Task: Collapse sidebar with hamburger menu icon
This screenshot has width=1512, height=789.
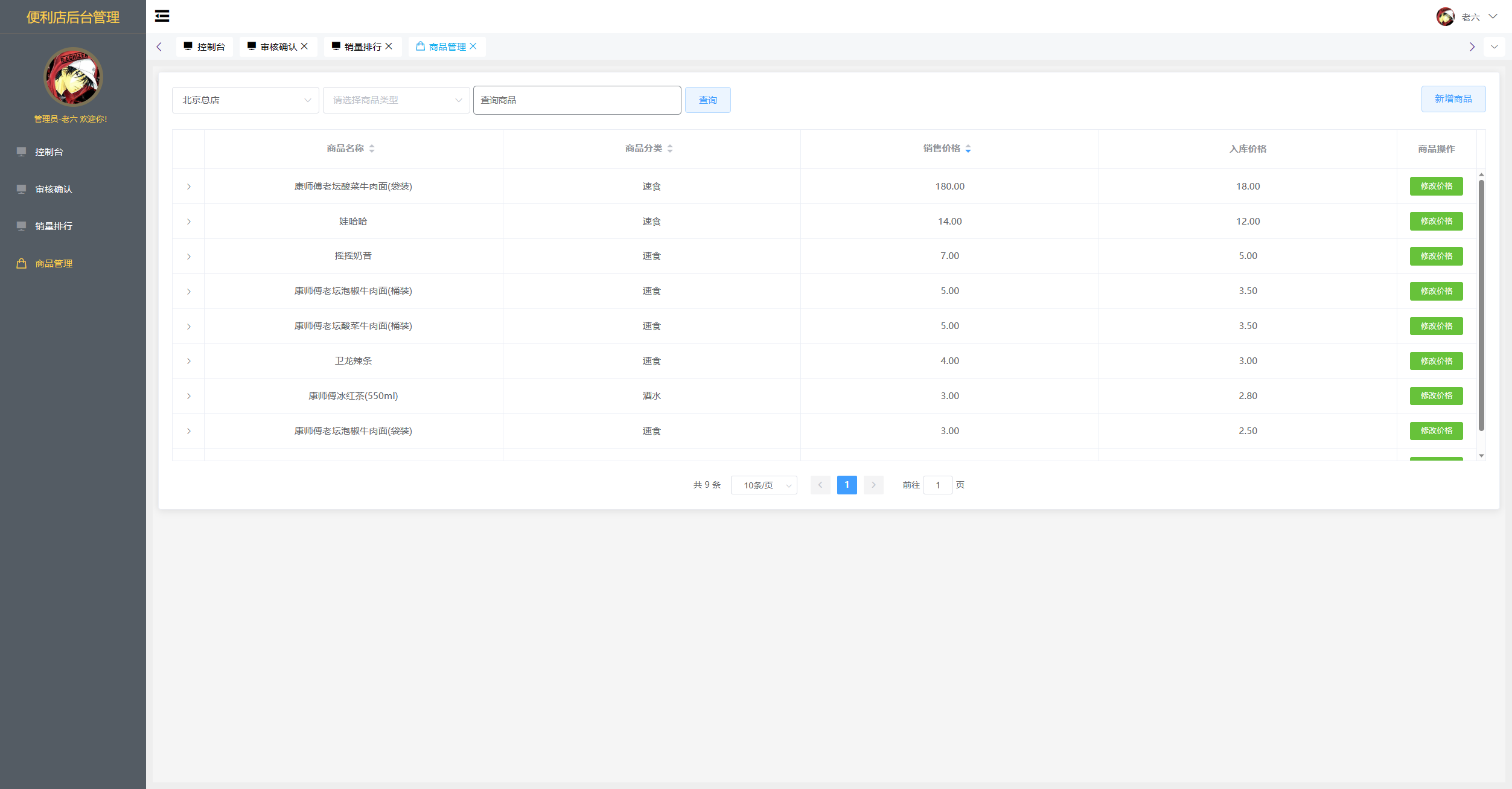Action: [x=162, y=16]
